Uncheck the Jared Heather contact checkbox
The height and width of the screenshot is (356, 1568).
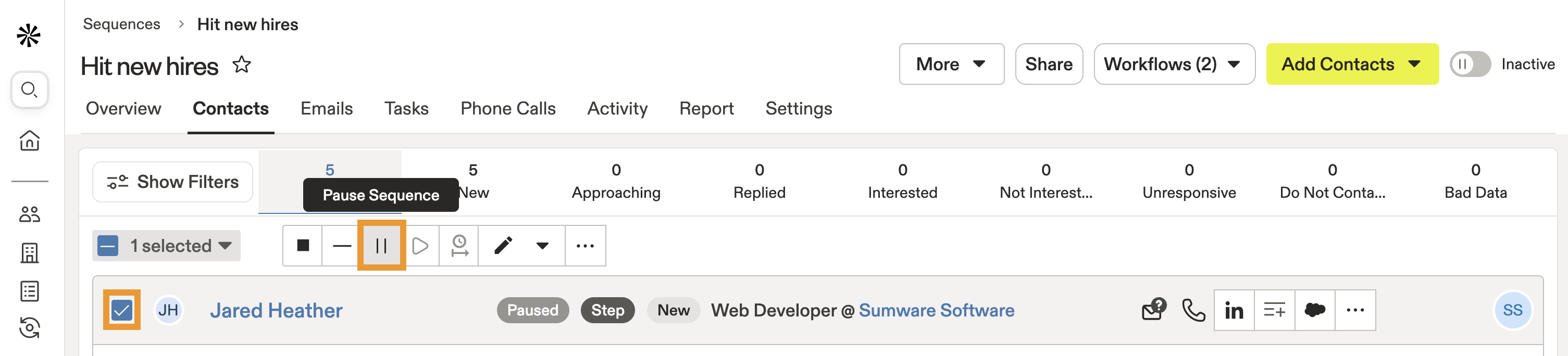(122, 310)
